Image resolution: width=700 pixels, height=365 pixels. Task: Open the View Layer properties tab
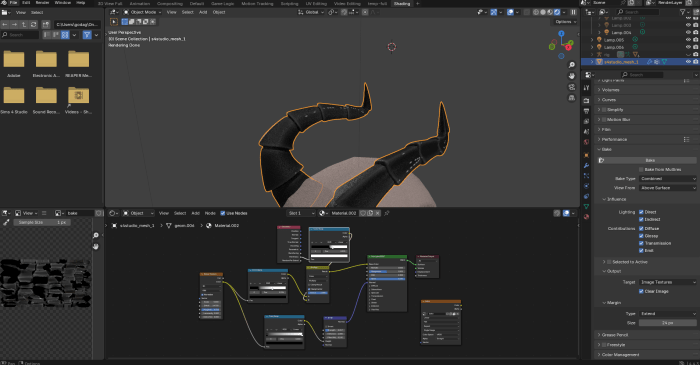(x=586, y=121)
